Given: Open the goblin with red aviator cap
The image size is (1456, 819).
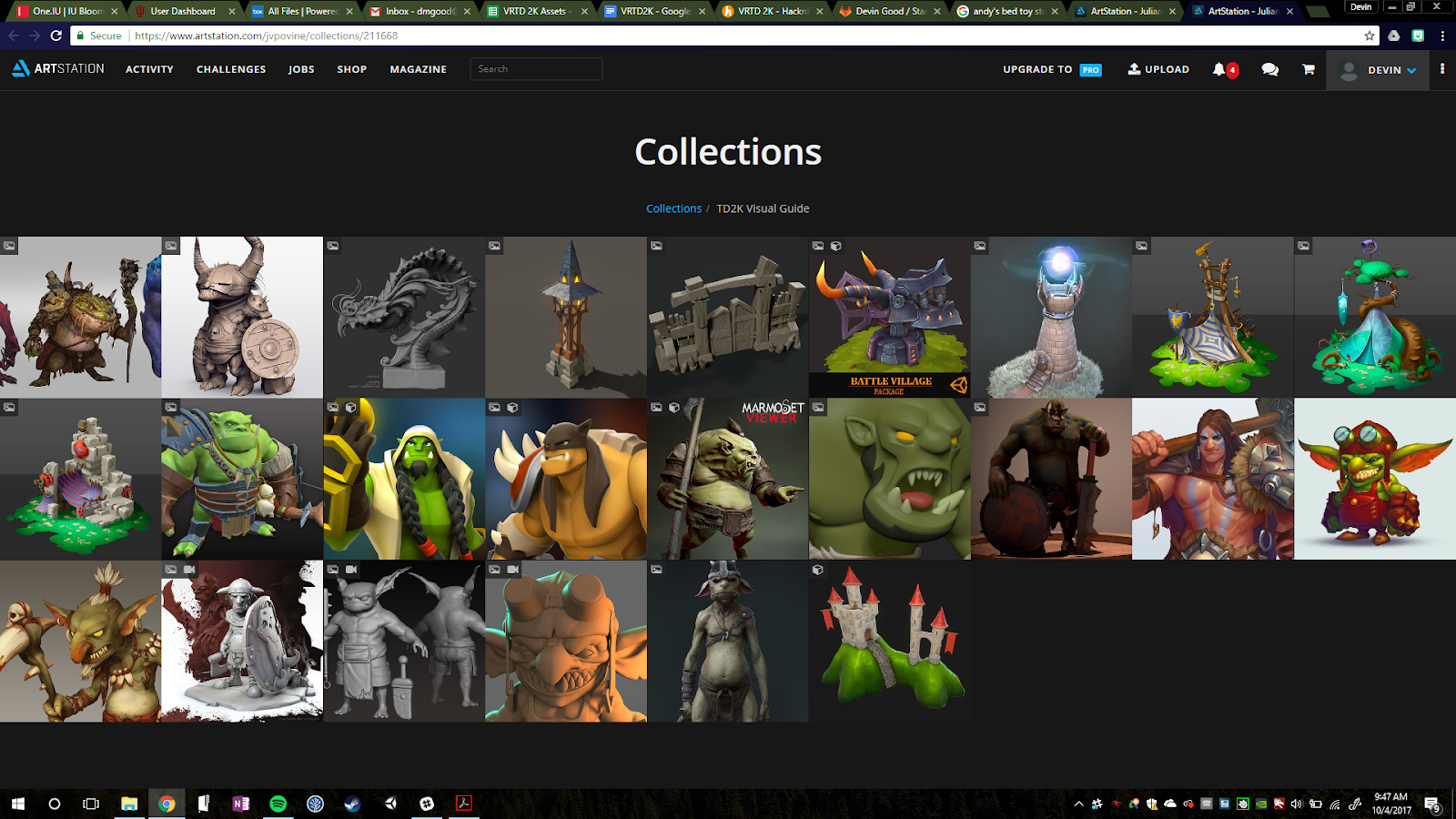Looking at the screenshot, I should point(1375,479).
